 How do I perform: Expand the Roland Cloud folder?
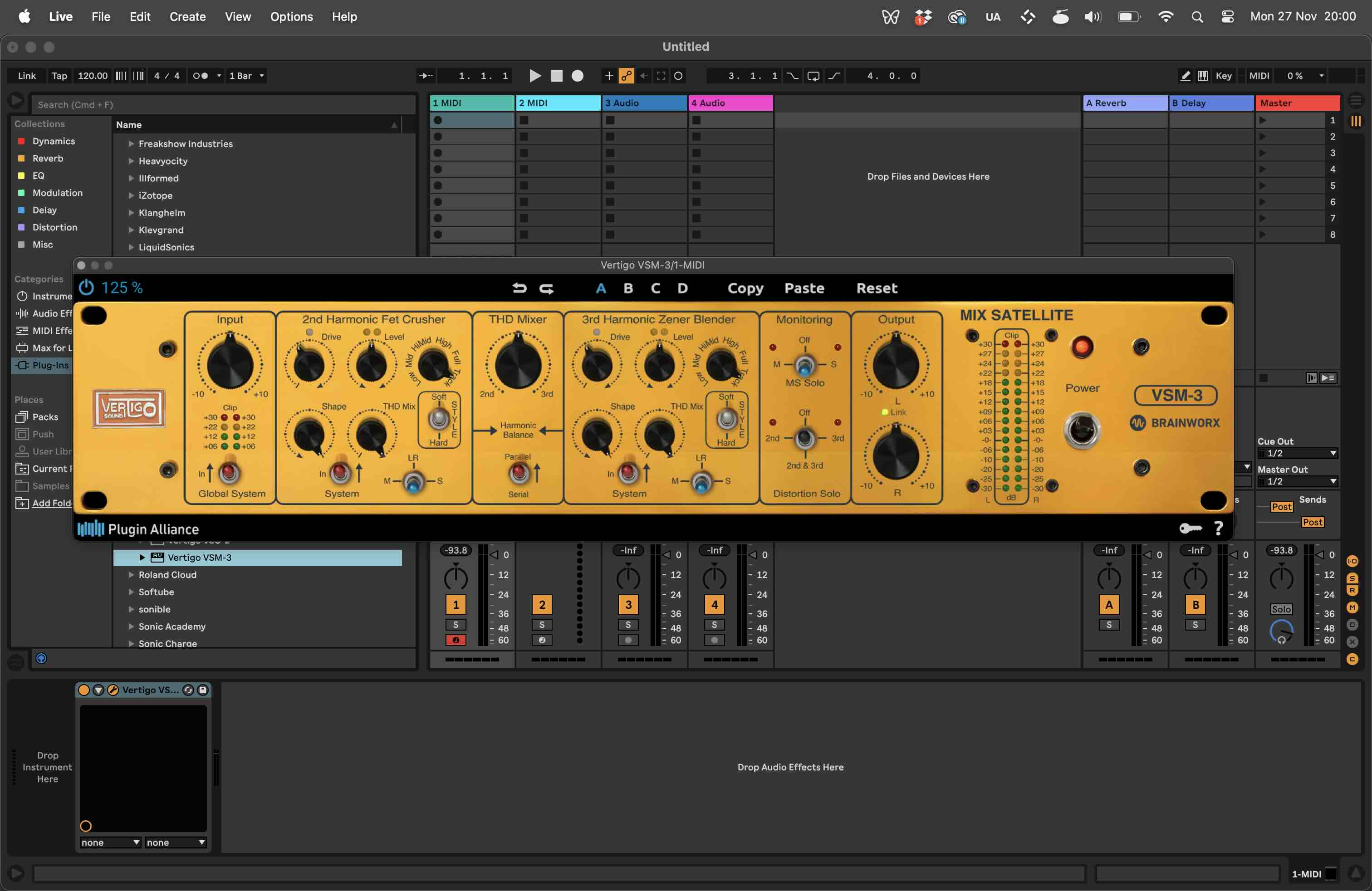[x=131, y=575]
